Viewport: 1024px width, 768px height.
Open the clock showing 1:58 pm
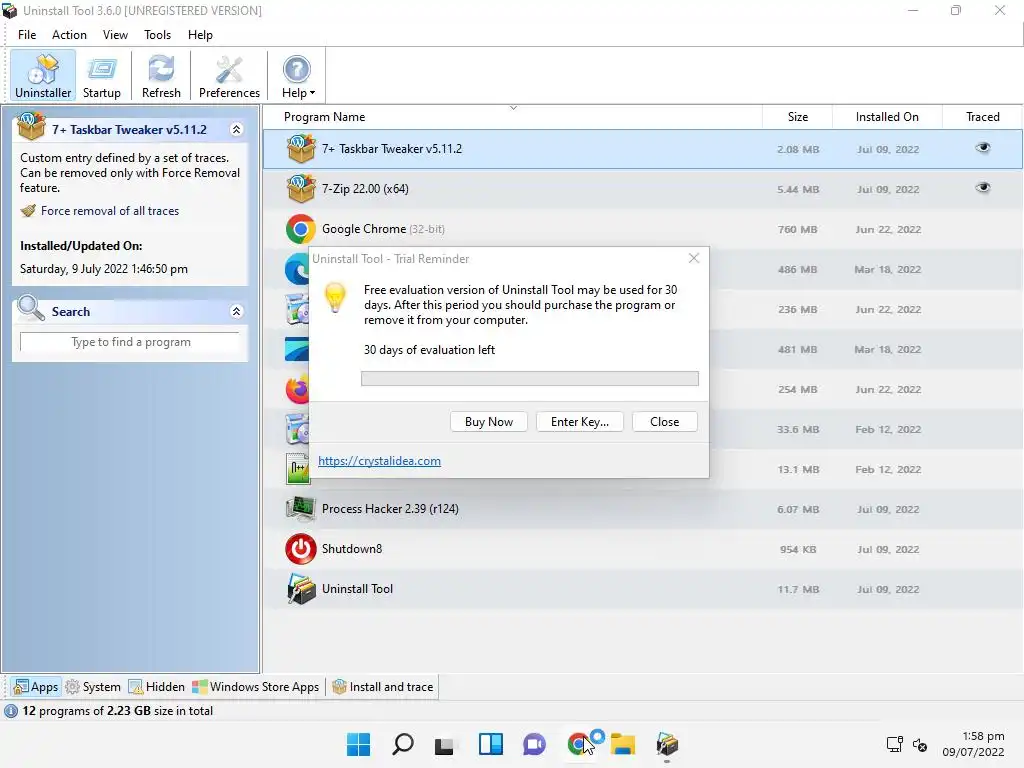tap(973, 744)
